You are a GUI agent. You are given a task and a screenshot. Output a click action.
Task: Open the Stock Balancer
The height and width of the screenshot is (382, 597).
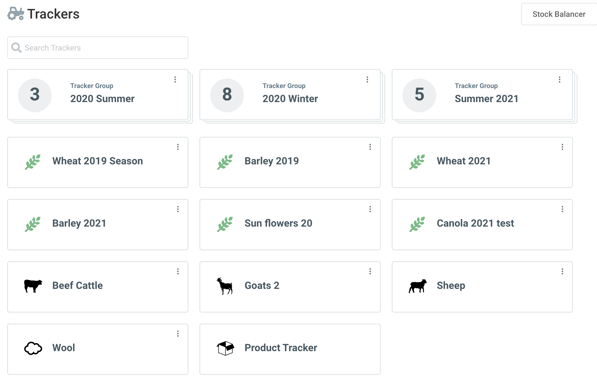[x=559, y=14]
